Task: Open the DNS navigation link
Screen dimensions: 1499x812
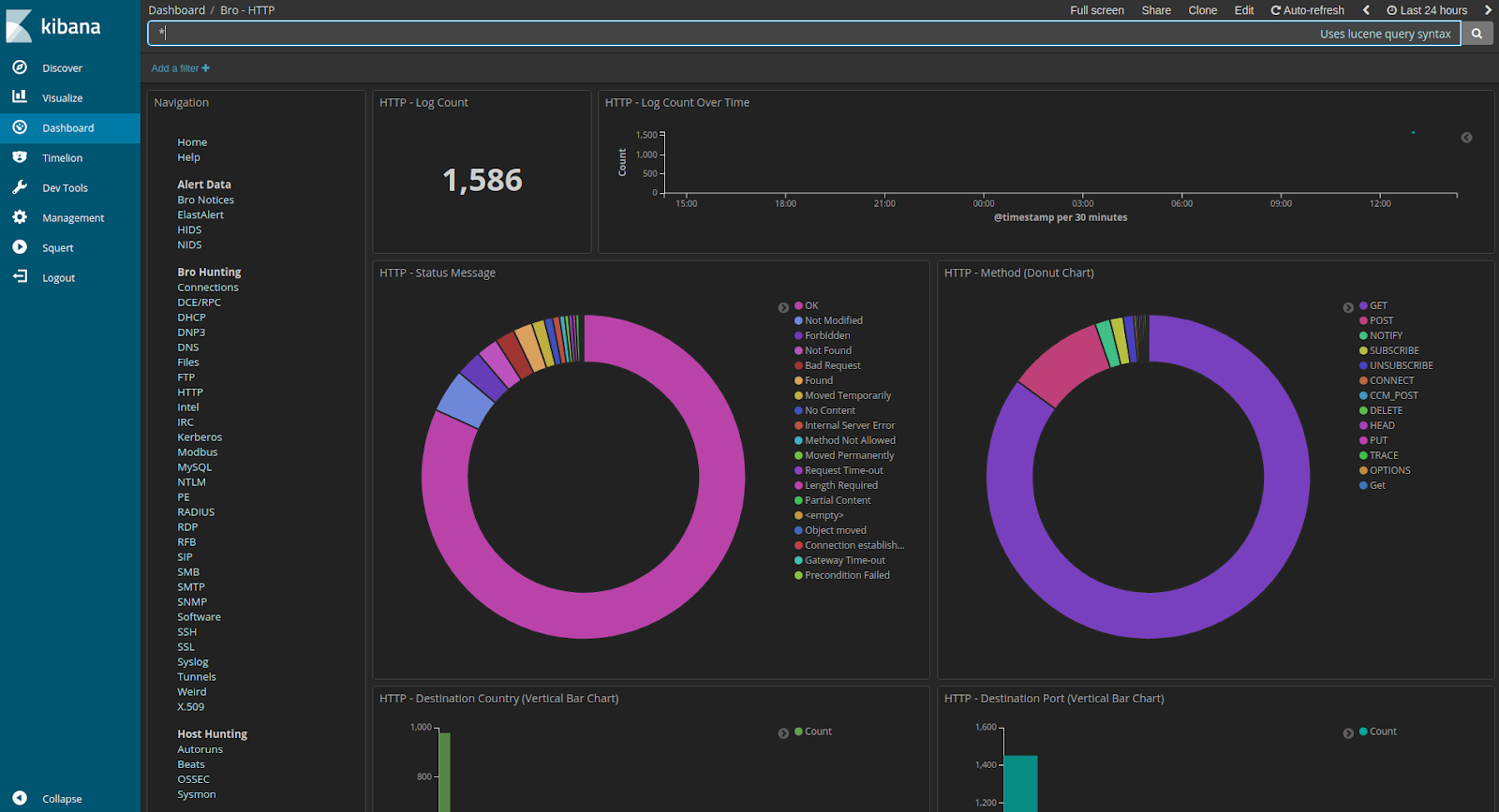Action: point(188,347)
